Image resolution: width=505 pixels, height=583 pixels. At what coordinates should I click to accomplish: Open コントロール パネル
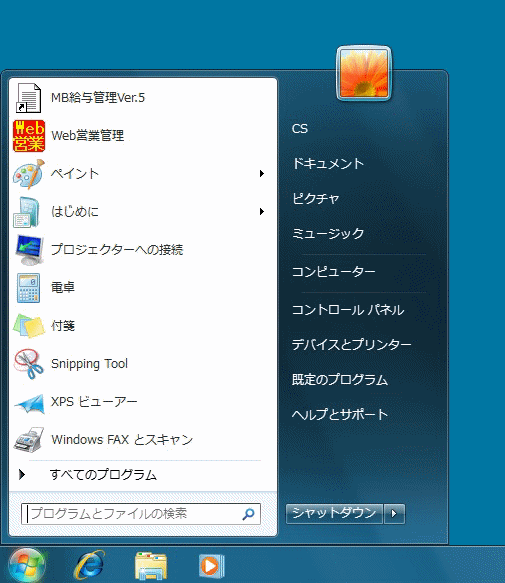click(x=348, y=310)
